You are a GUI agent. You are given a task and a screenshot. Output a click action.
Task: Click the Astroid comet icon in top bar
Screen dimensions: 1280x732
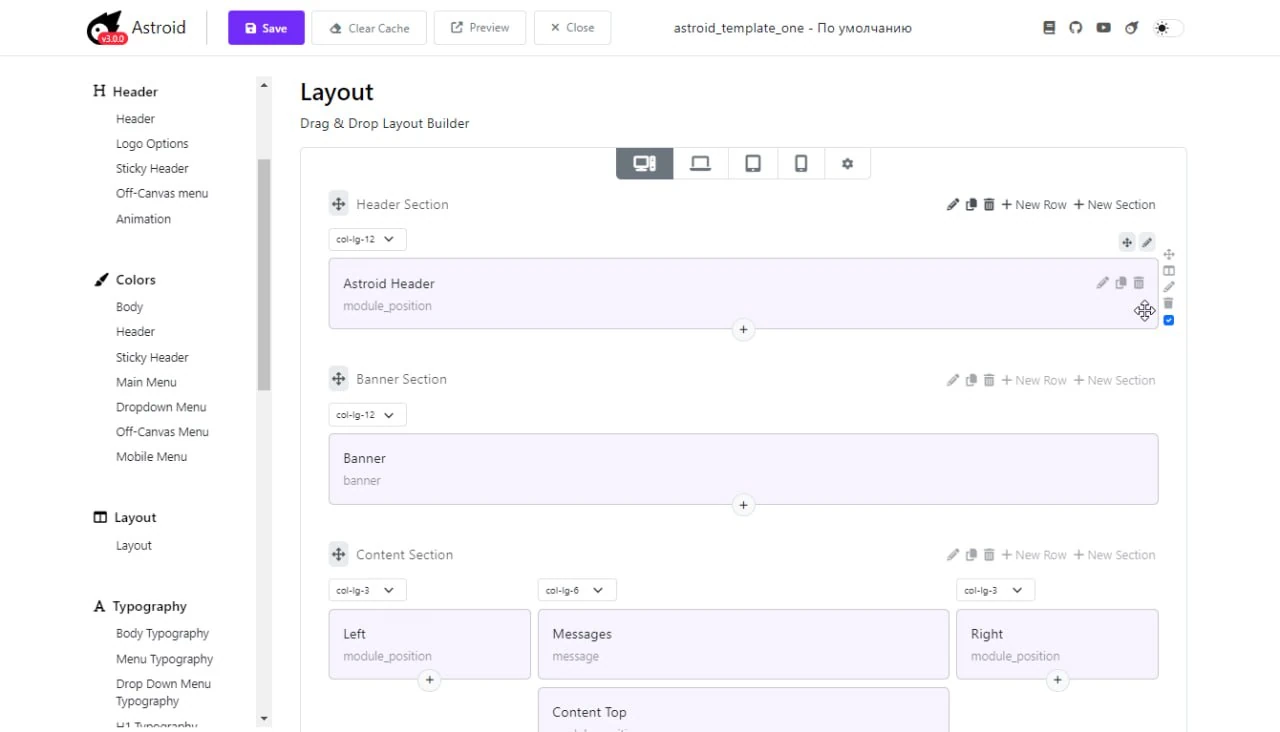1132,28
